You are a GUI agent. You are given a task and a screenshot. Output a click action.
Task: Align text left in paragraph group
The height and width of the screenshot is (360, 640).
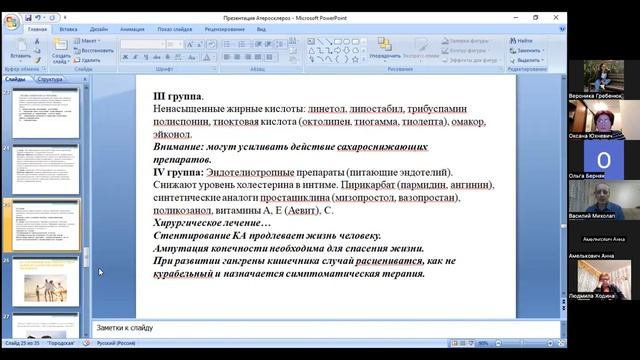(x=227, y=57)
